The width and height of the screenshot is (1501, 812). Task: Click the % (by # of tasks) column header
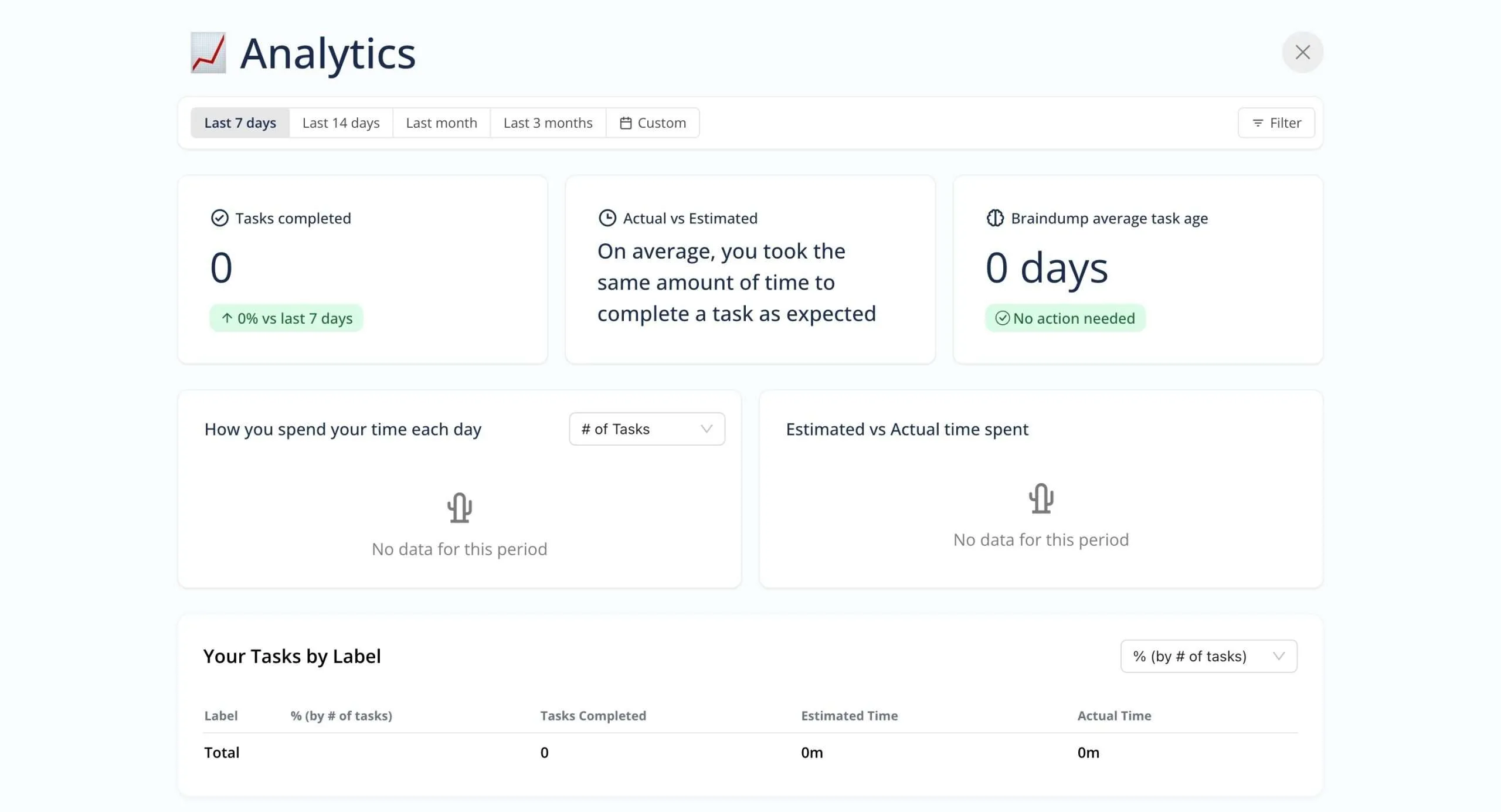341,715
